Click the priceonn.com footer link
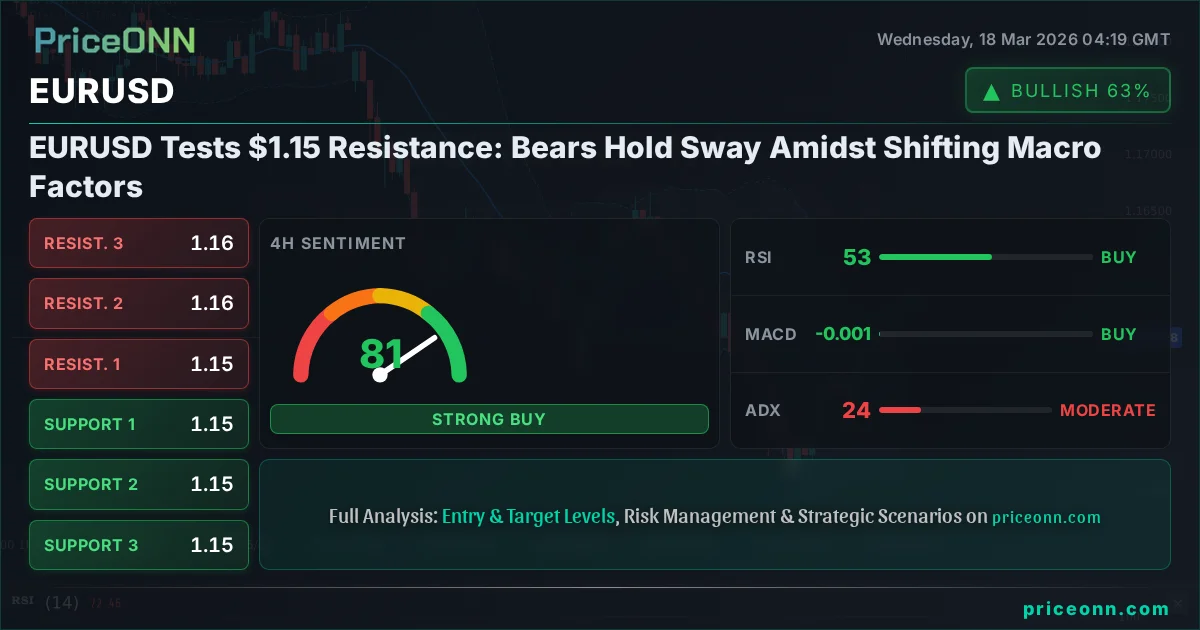Screen dimensions: 1200x630 tap(1096, 608)
